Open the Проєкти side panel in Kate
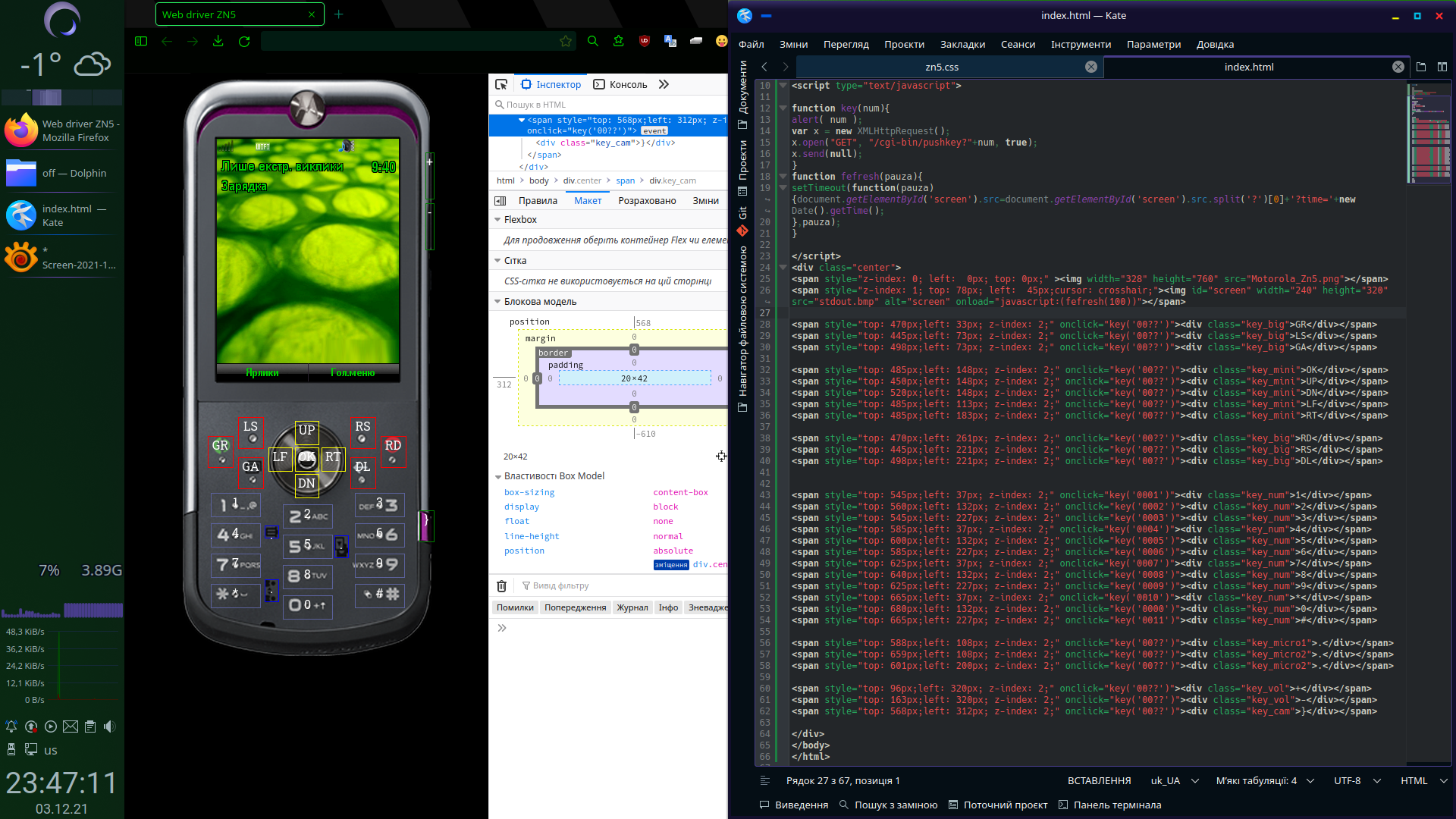Screen dimensions: 1456x819 [x=742, y=167]
